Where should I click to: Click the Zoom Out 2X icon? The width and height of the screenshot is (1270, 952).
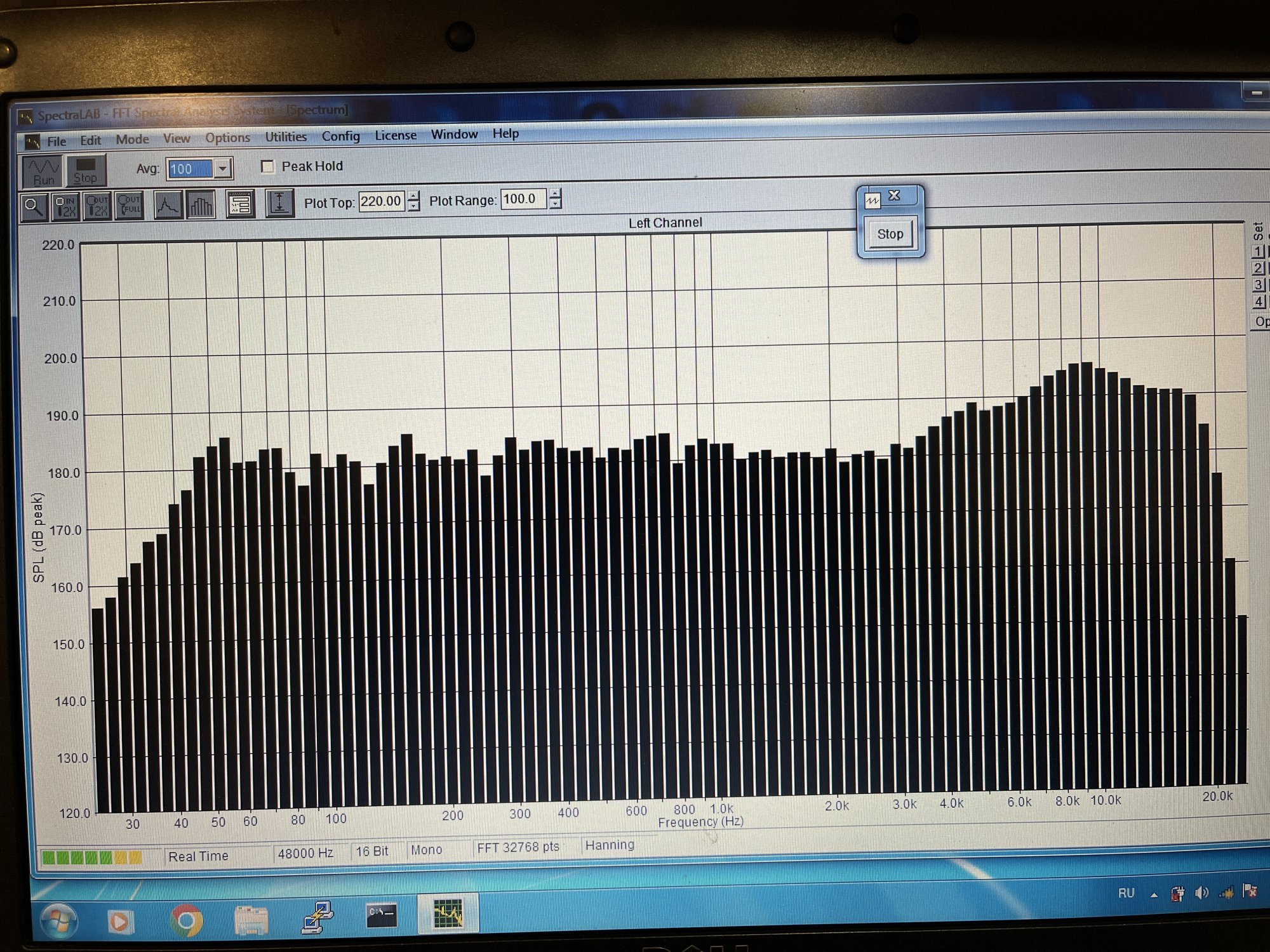click(97, 206)
